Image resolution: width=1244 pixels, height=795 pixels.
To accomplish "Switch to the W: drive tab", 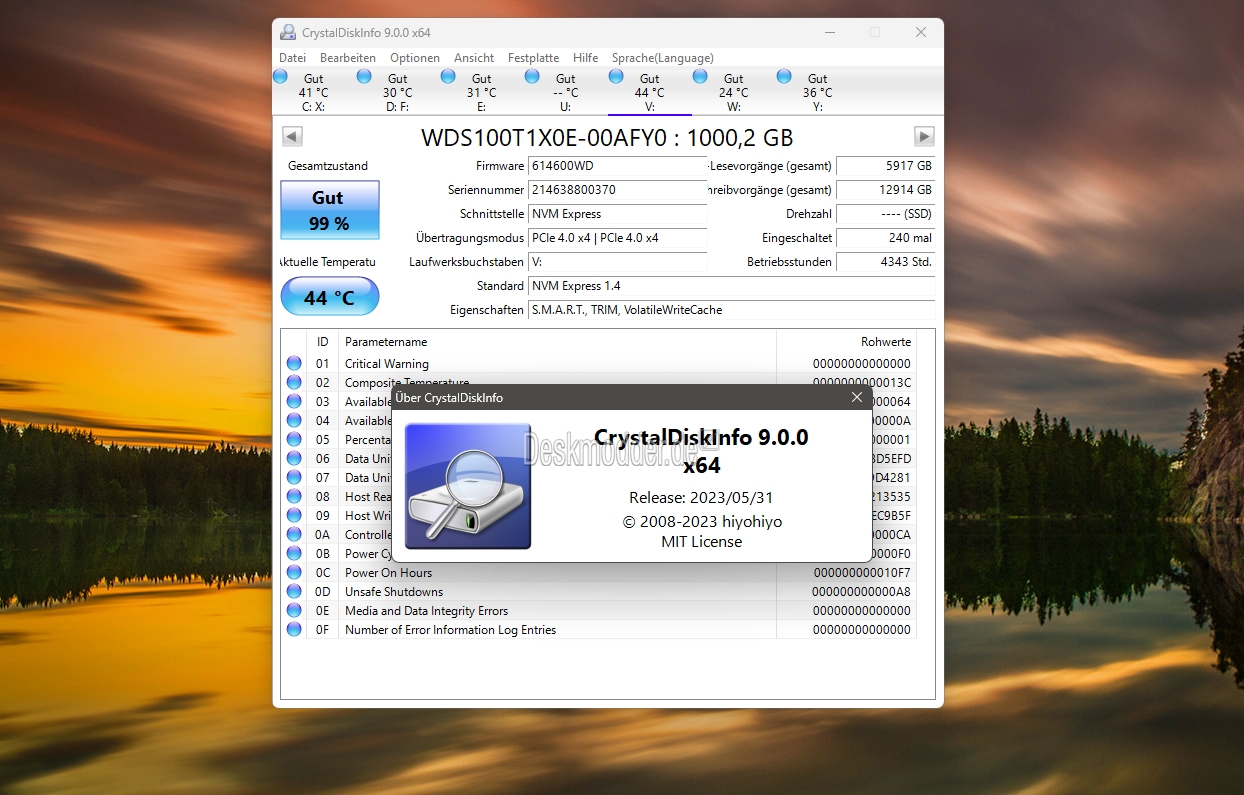I will point(734,92).
